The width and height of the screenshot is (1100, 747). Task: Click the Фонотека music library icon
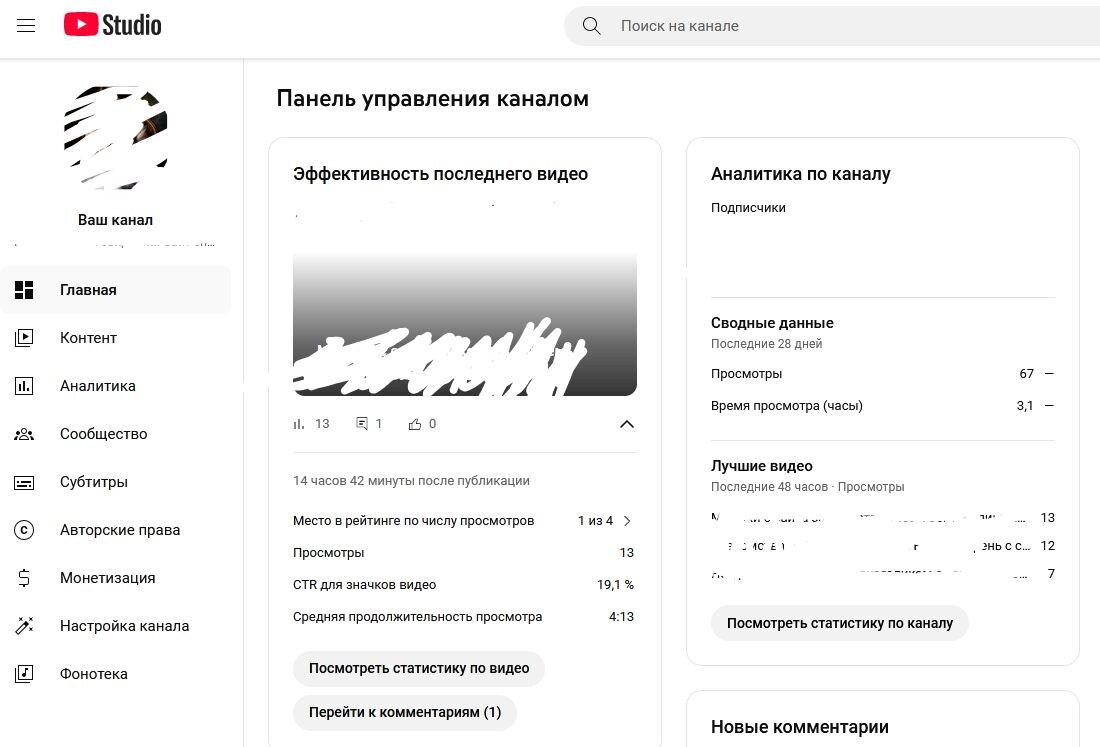coord(24,674)
